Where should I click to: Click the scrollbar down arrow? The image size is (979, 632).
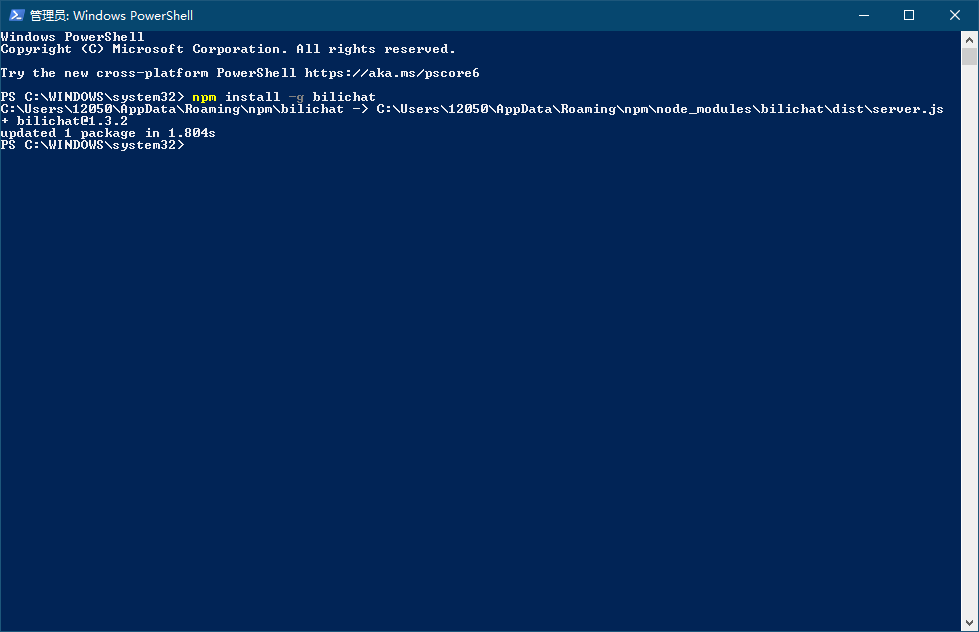pyautogui.click(x=970, y=623)
